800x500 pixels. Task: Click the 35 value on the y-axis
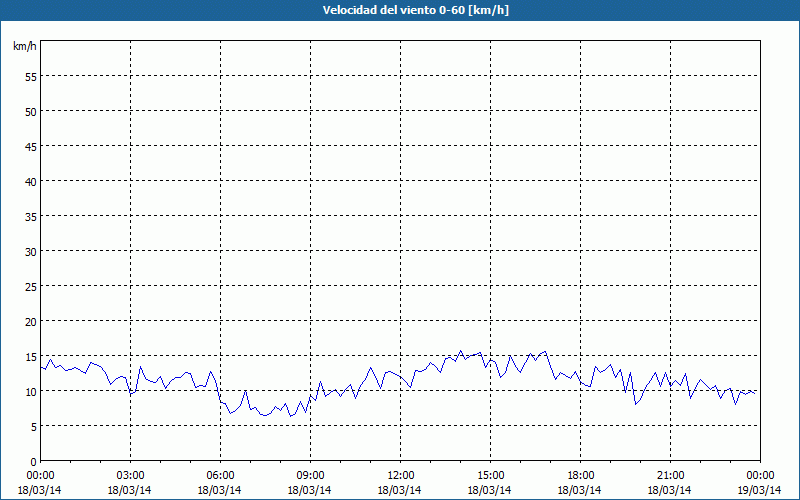31,217
